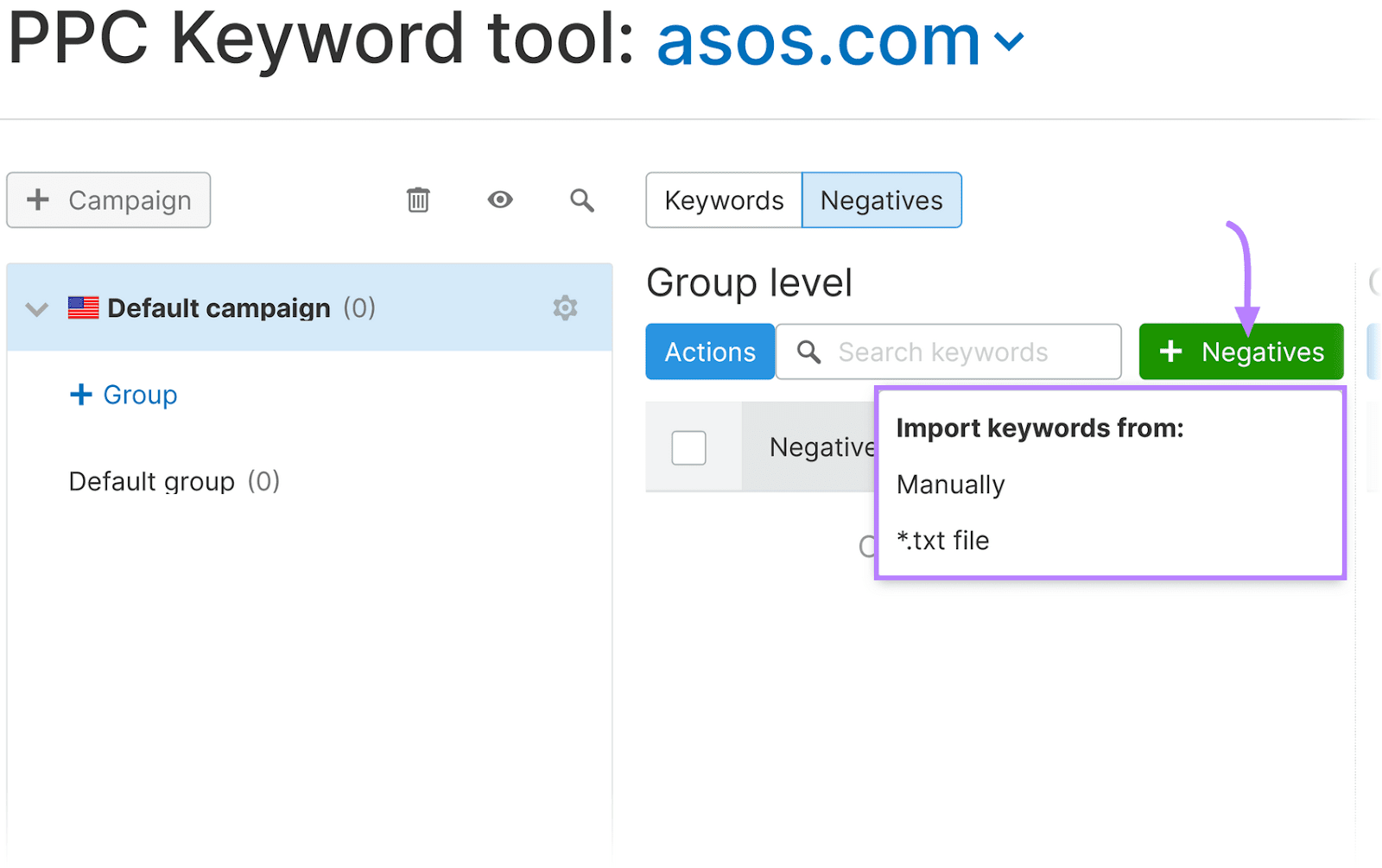Click the plus icon inside Campaign button
This screenshot has height=868, width=1382.
[37, 200]
